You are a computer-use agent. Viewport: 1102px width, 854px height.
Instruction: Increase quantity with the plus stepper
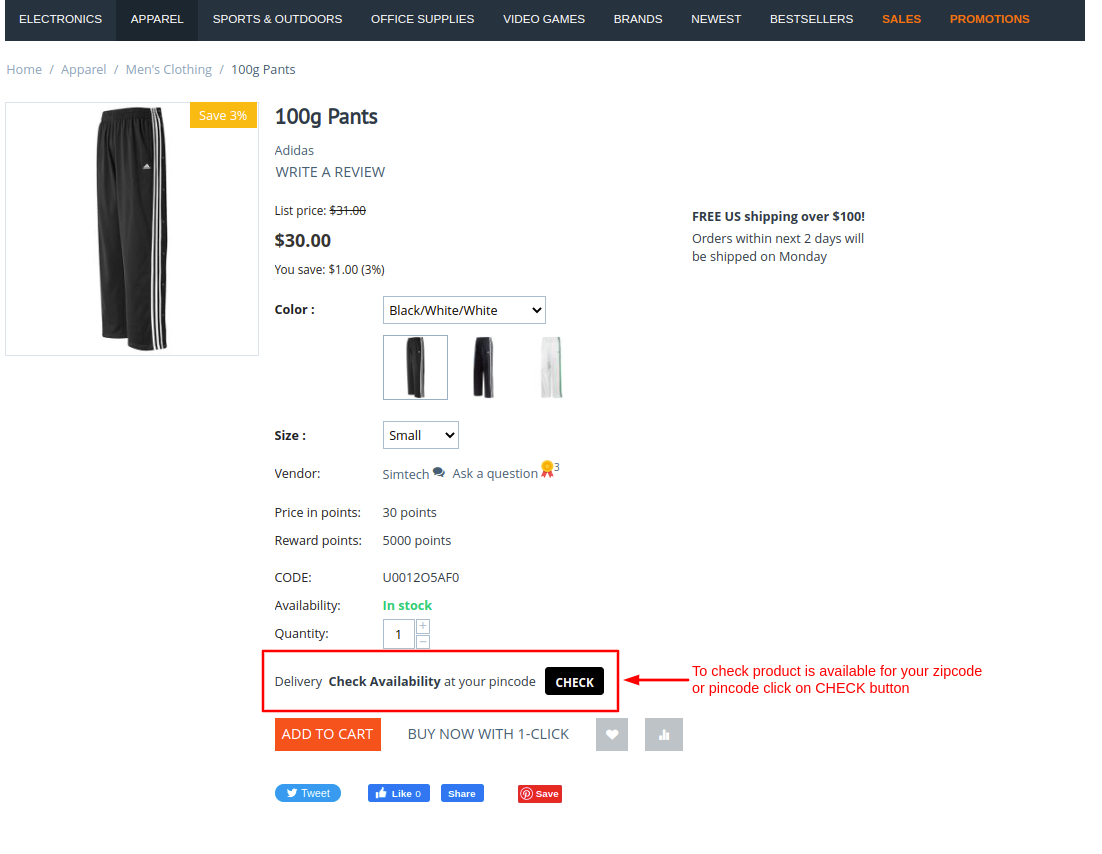pos(423,626)
